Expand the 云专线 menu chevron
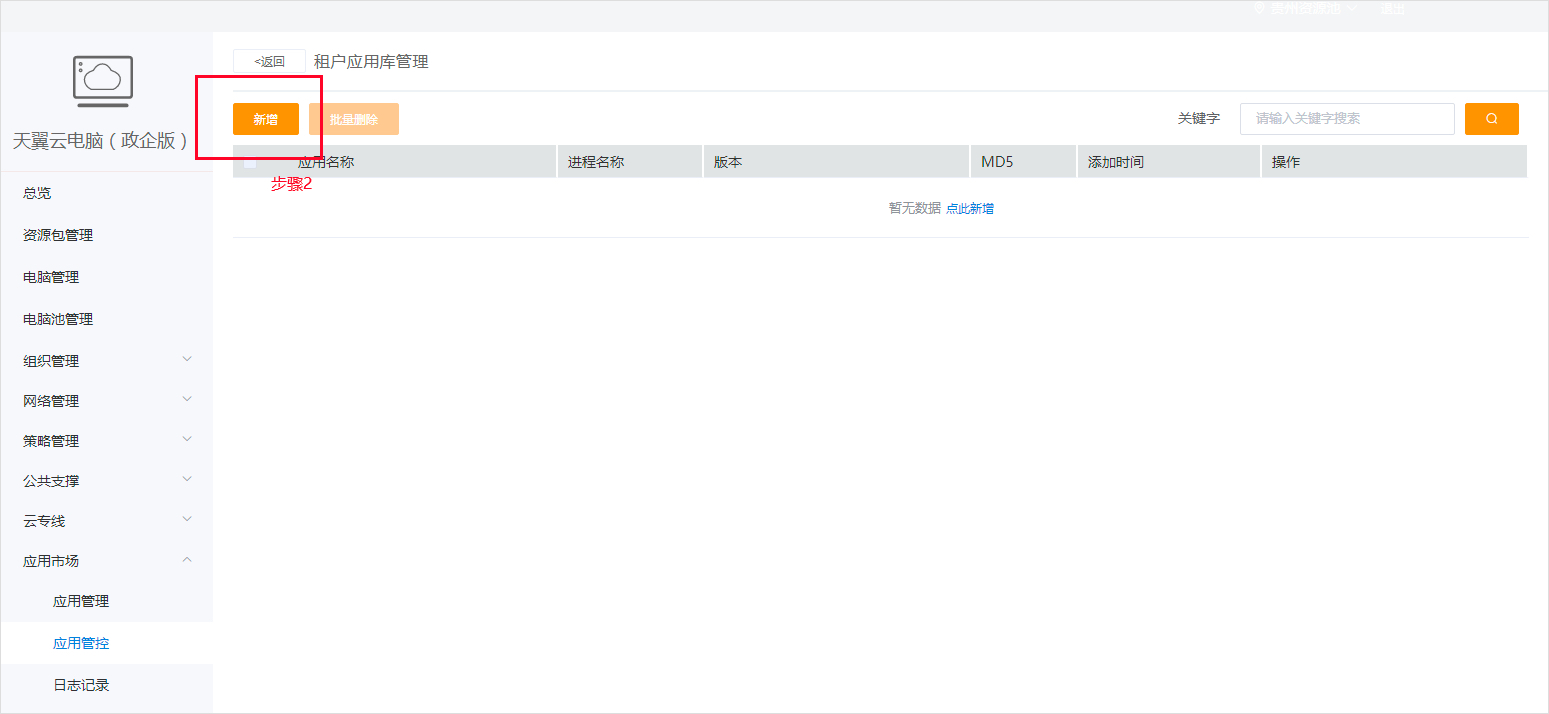Image resolution: width=1549 pixels, height=714 pixels. 187,519
